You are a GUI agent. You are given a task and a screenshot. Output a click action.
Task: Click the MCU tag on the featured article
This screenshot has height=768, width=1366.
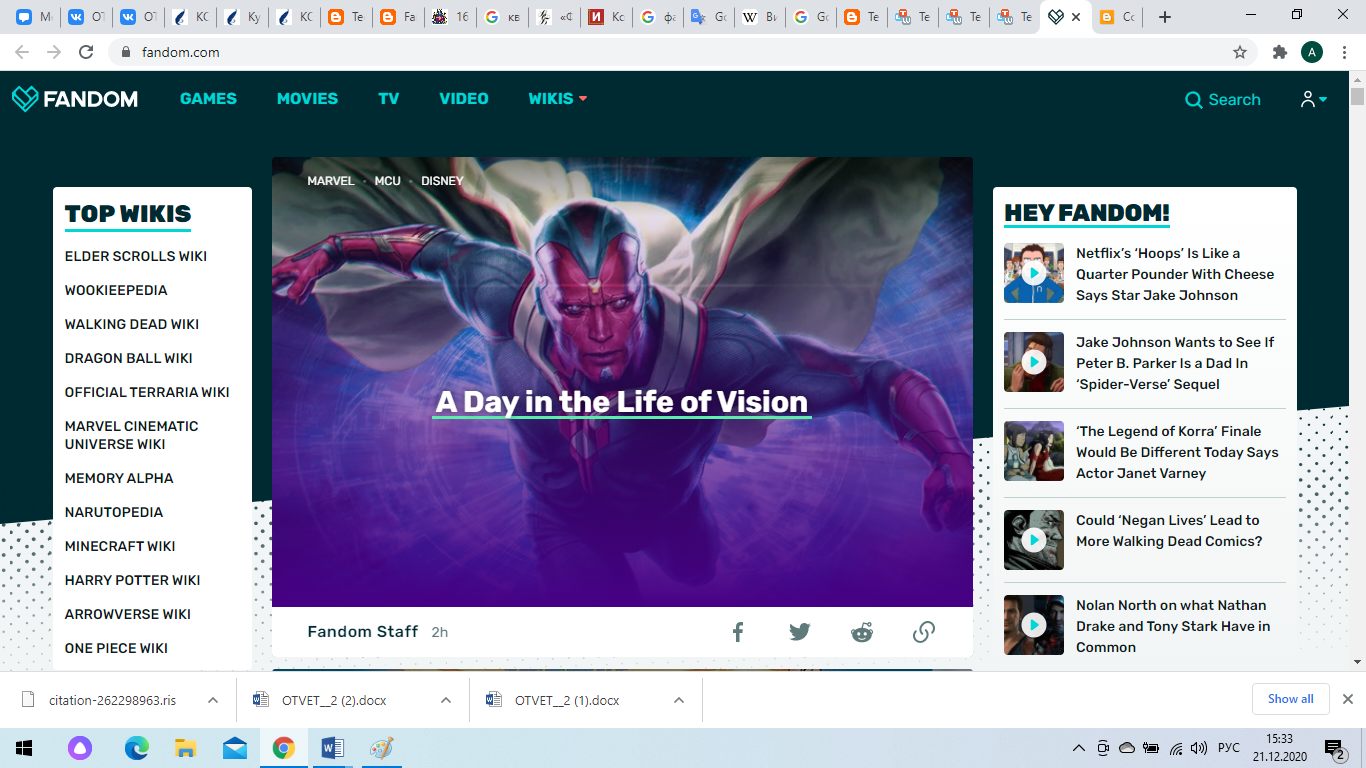pyautogui.click(x=388, y=181)
